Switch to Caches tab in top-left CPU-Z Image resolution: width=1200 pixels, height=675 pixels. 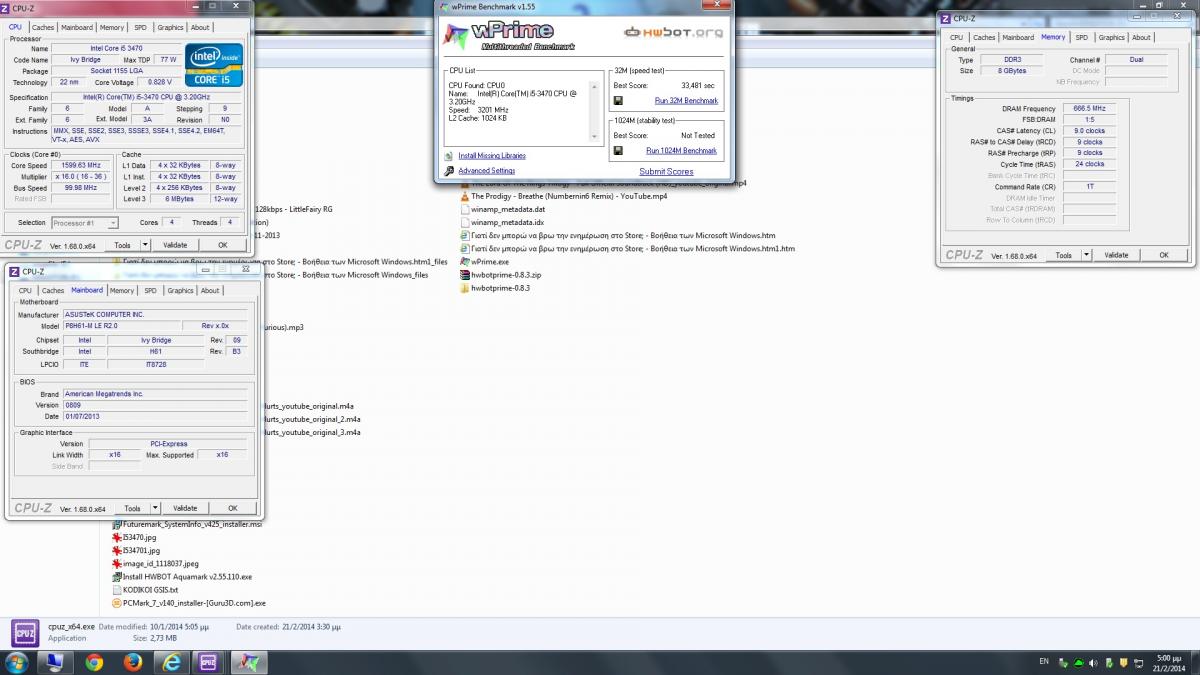43,28
